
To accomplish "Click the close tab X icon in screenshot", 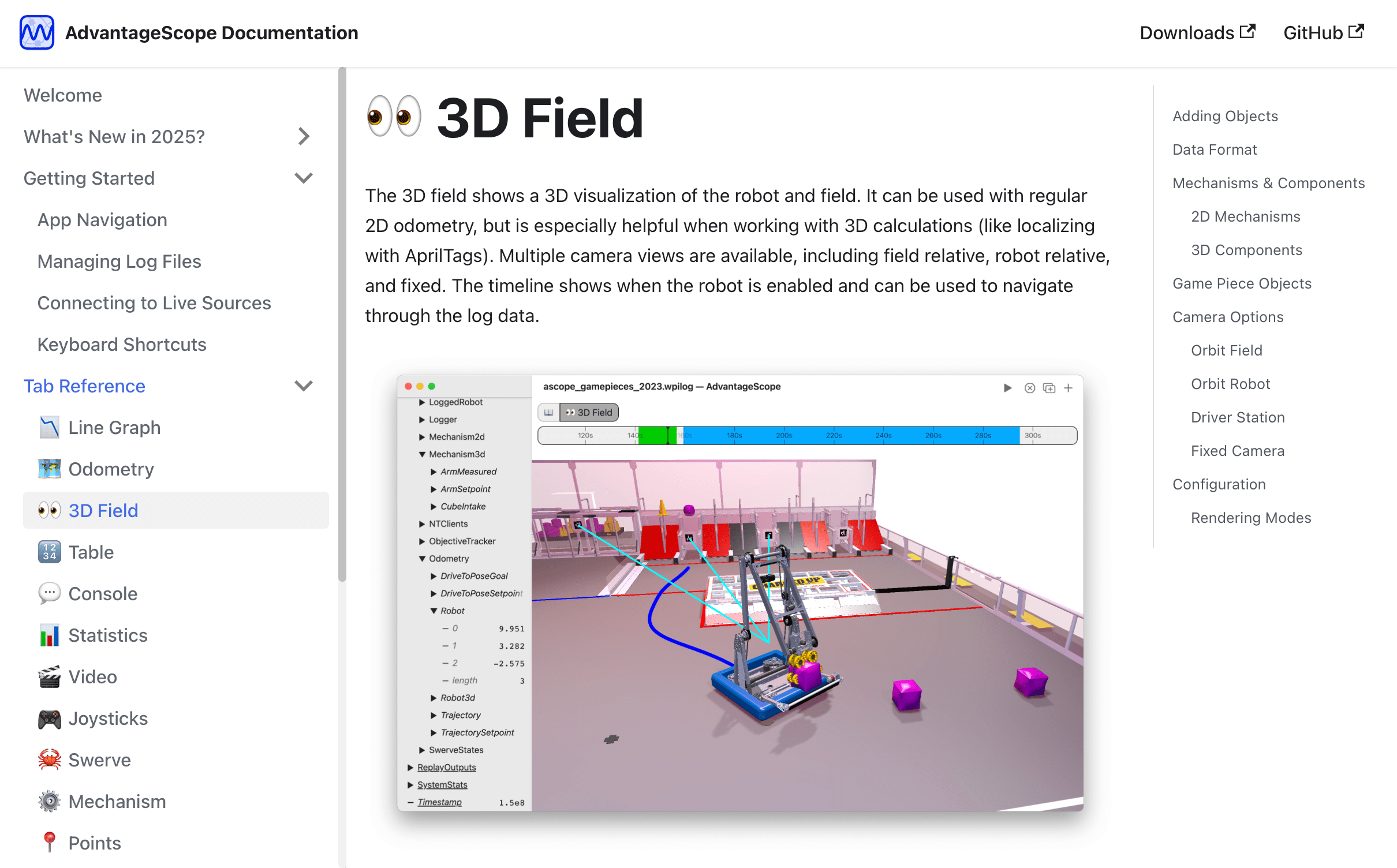I will click(x=1030, y=388).
